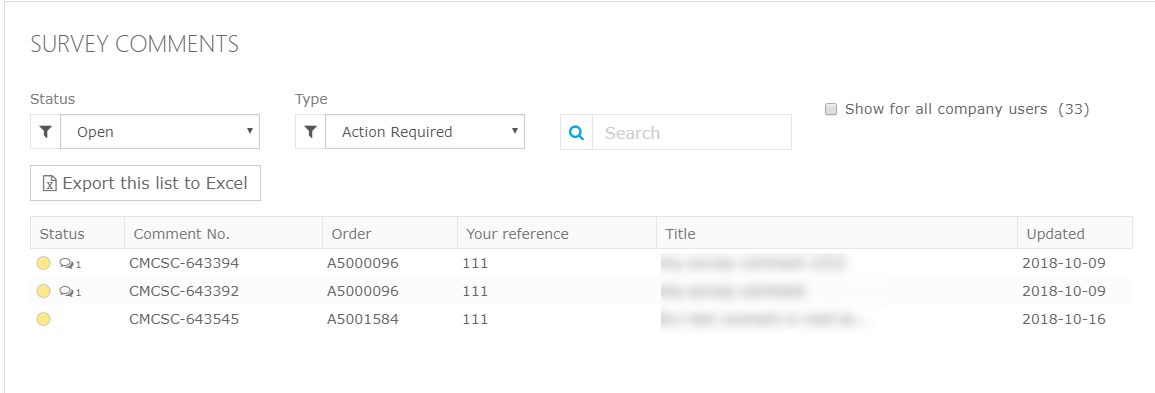Sort by the Updated column header
Screen dimensions: 1155x393
[x=1056, y=234]
